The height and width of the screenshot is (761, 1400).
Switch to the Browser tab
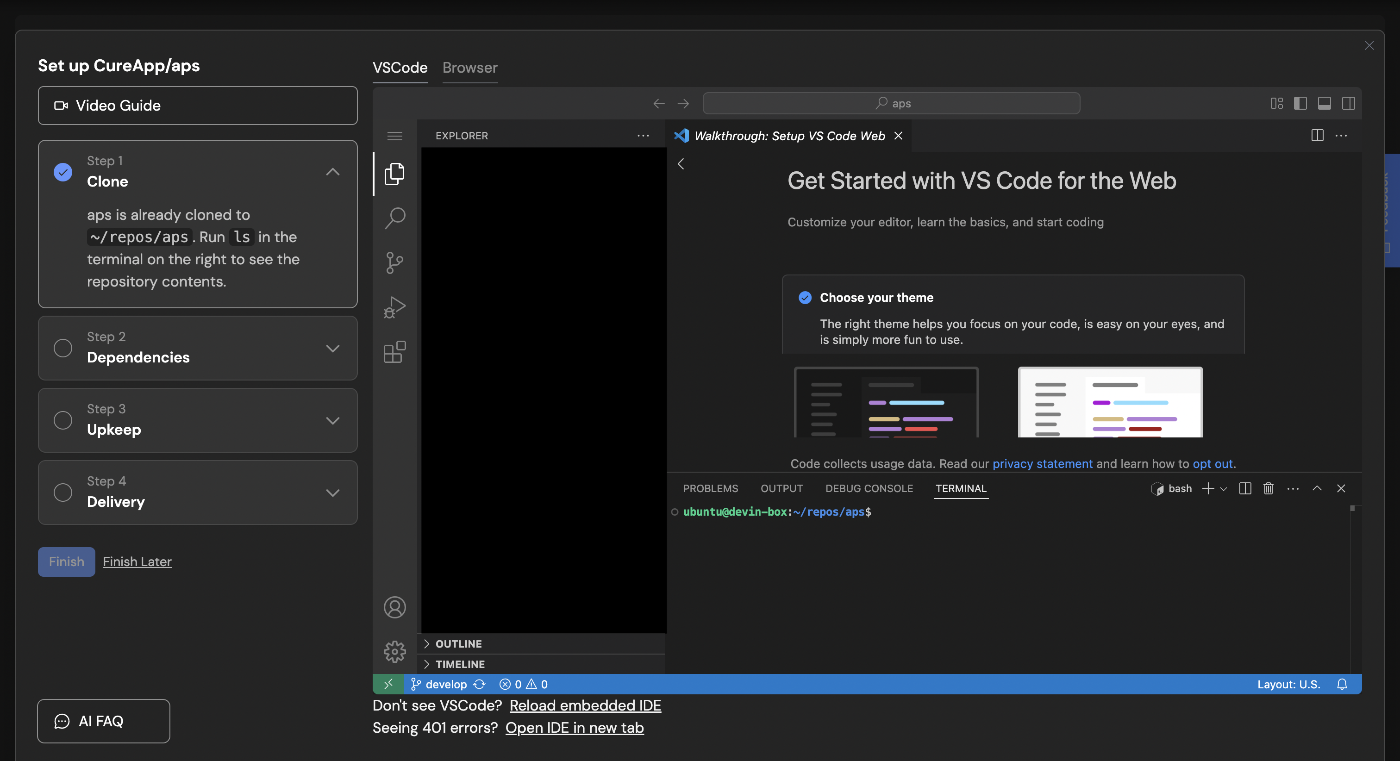[x=470, y=68]
